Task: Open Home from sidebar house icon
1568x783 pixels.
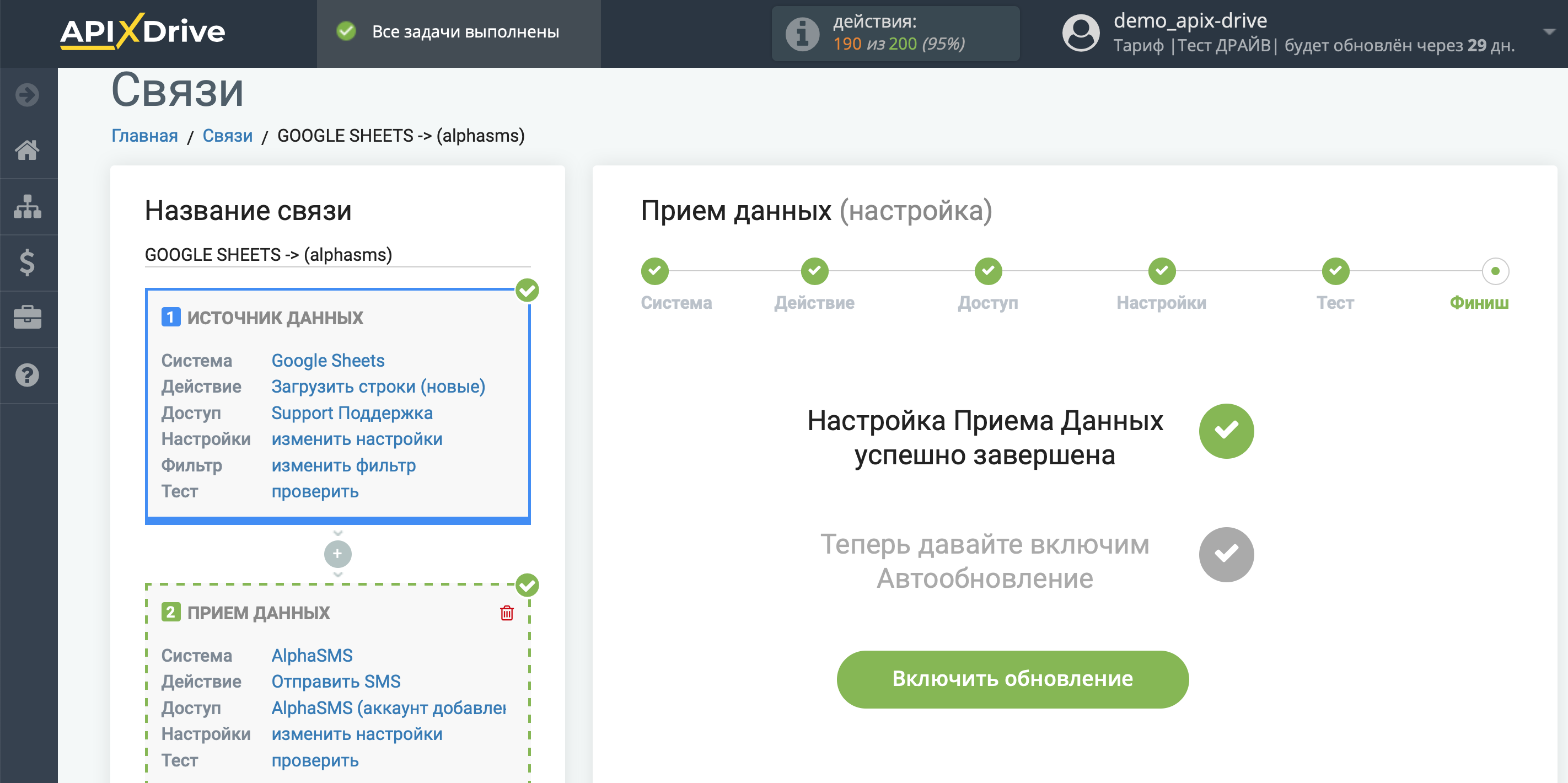Action: [x=28, y=150]
